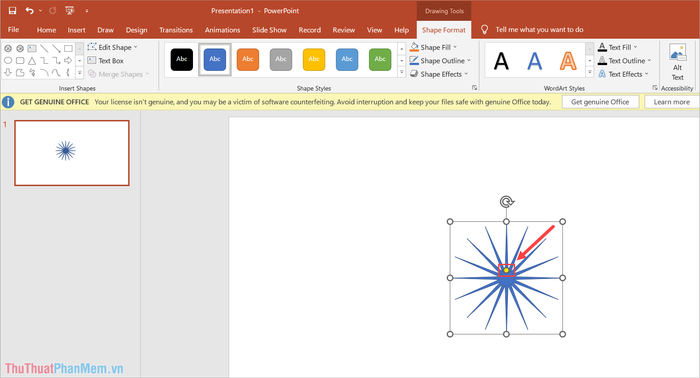700x378 pixels.
Task: Switch to the Insert tab
Action: click(76, 30)
